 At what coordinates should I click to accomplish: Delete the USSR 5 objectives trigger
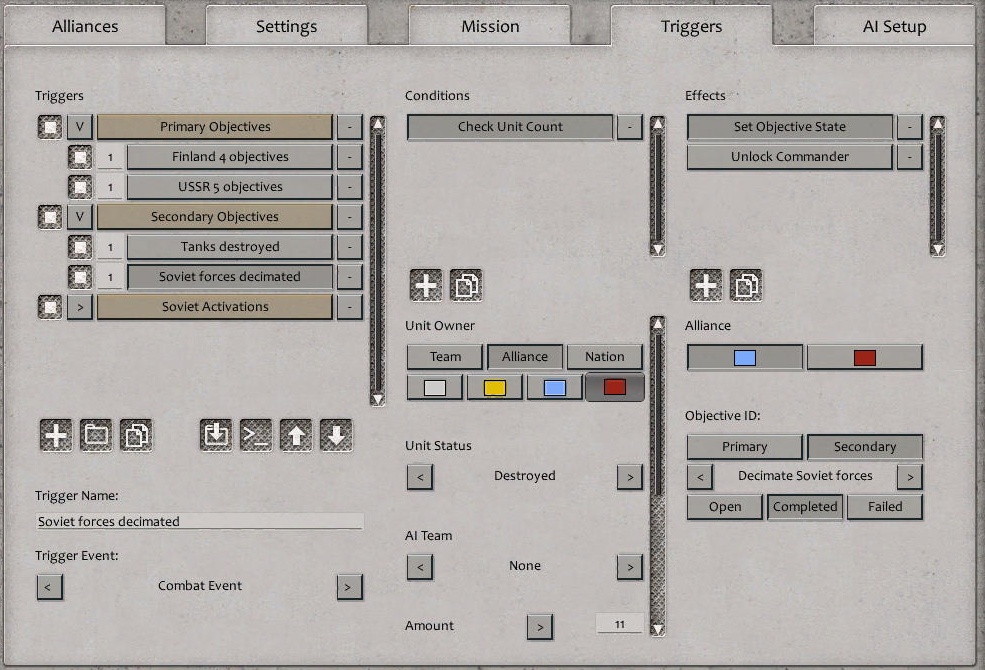click(x=350, y=187)
